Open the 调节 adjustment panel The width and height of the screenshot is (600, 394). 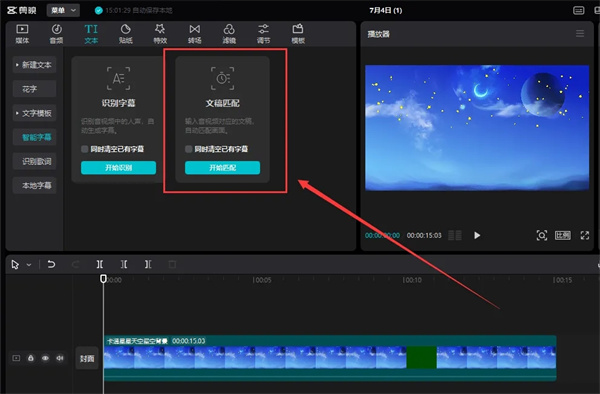[263, 34]
